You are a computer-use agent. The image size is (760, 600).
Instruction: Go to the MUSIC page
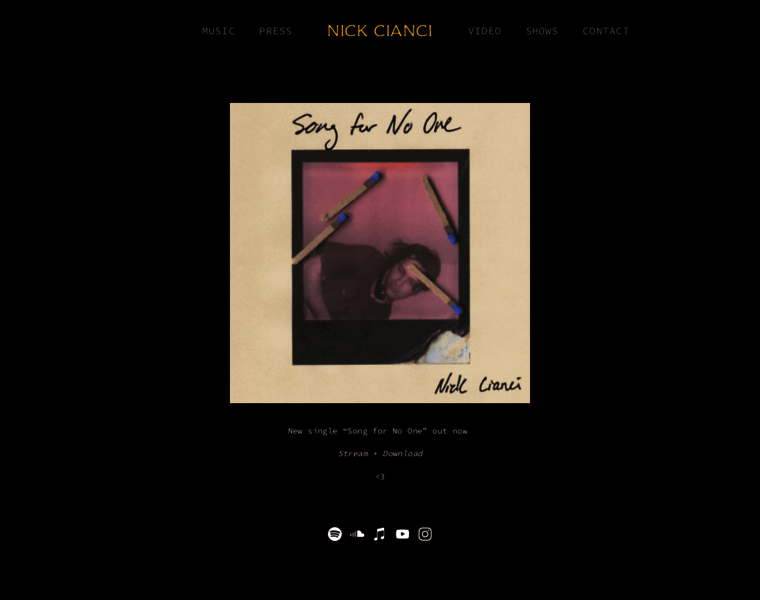coord(219,31)
